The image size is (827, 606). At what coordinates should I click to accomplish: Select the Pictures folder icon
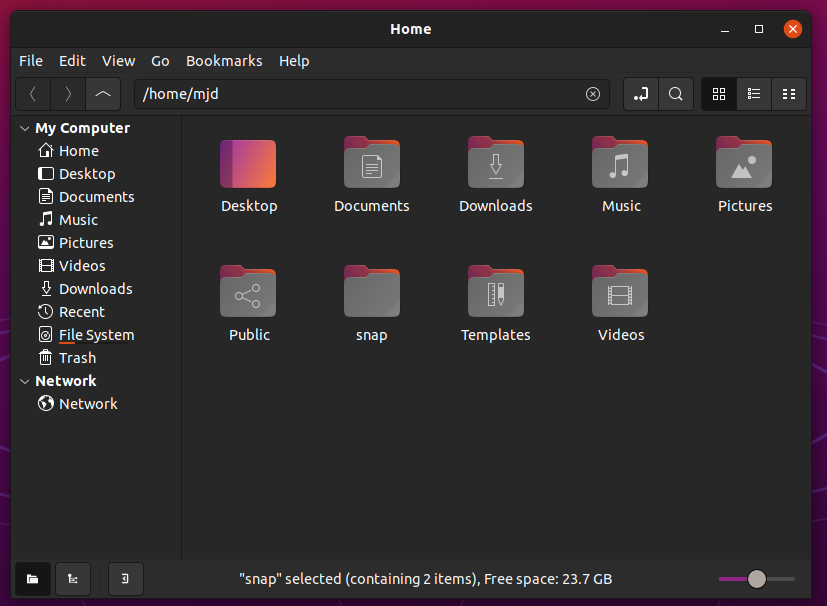744,163
